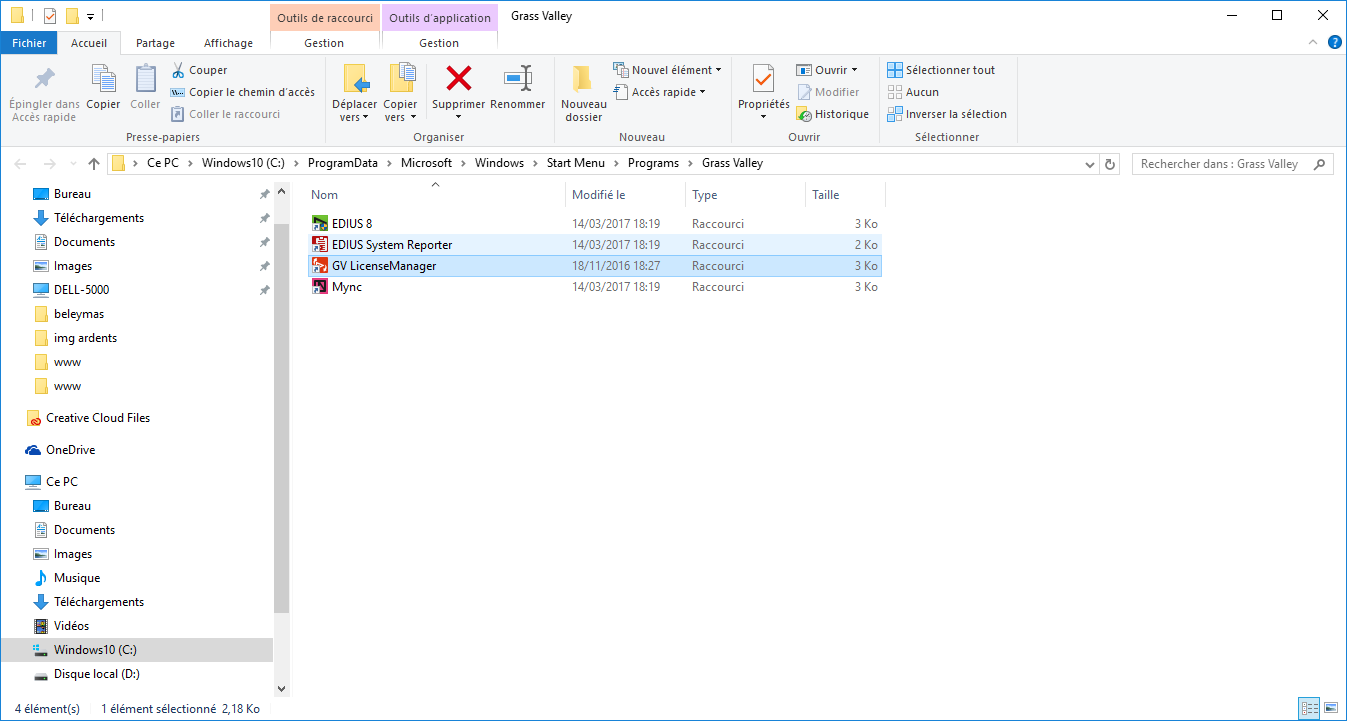The width and height of the screenshot is (1347, 721).
Task: Select the Accueil tab
Action: click(x=89, y=43)
